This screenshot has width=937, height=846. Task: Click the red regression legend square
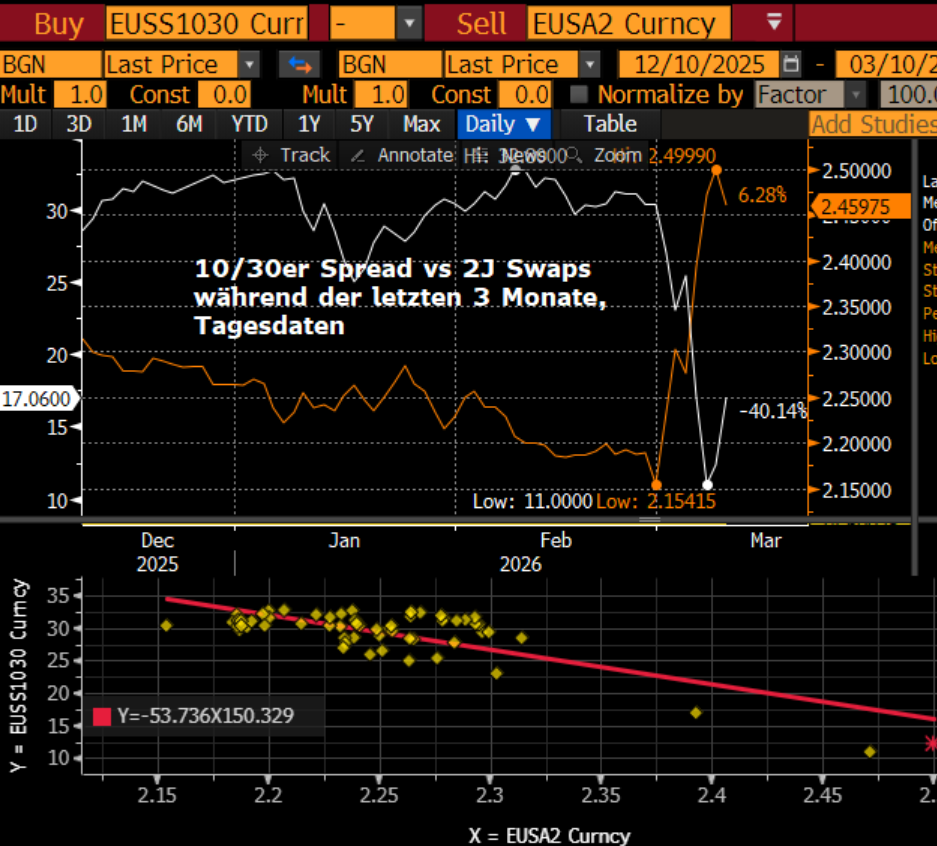(x=102, y=716)
